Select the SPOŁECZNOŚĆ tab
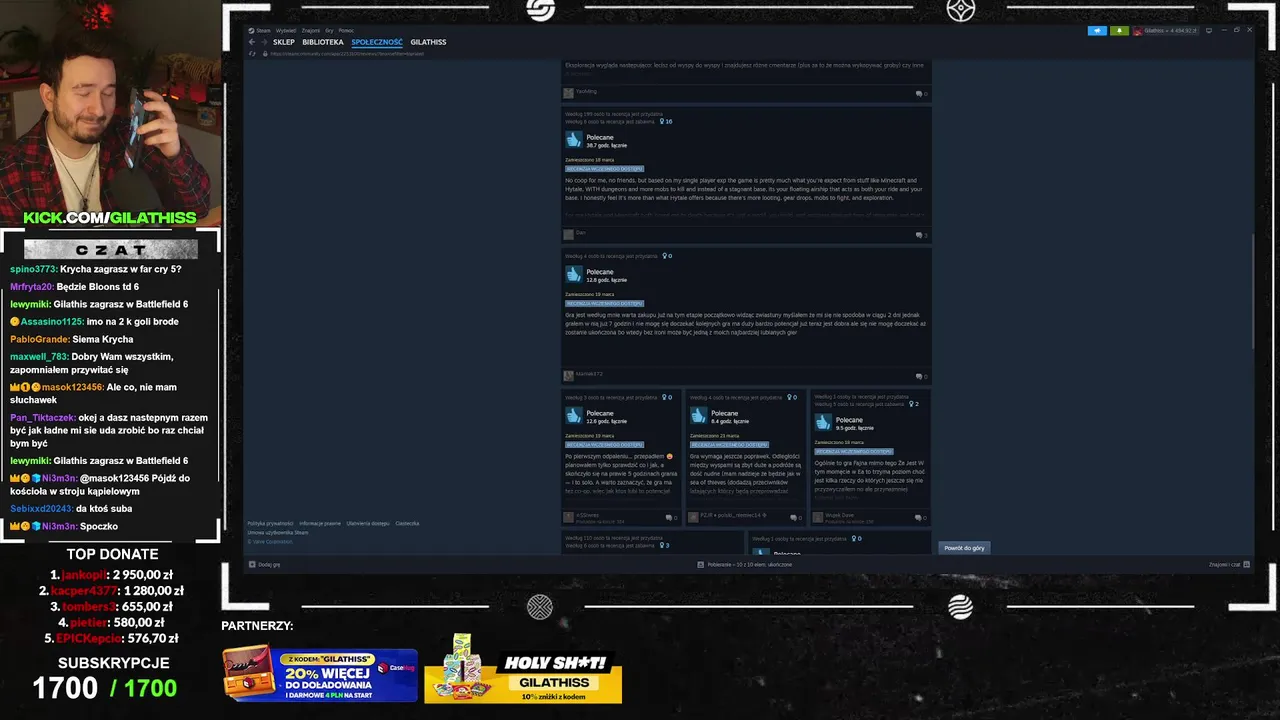 click(377, 42)
